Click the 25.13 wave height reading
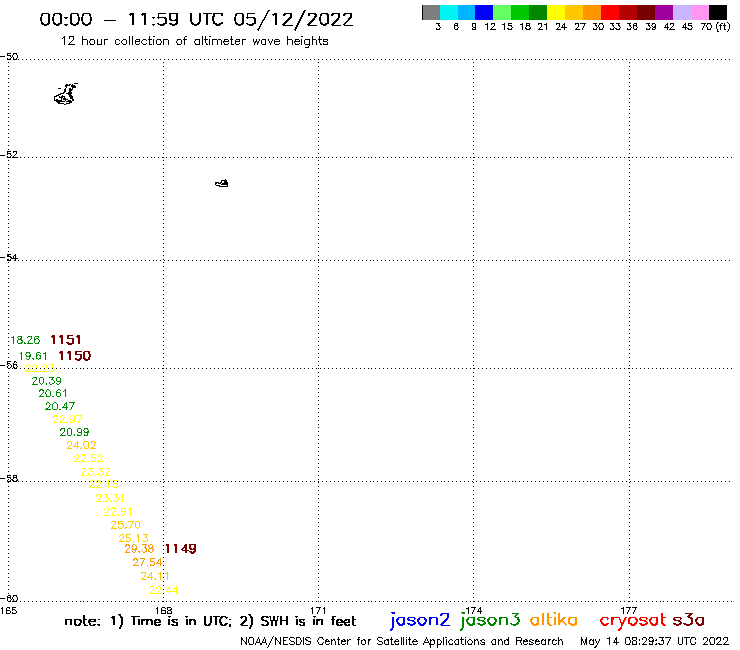 tap(134, 538)
